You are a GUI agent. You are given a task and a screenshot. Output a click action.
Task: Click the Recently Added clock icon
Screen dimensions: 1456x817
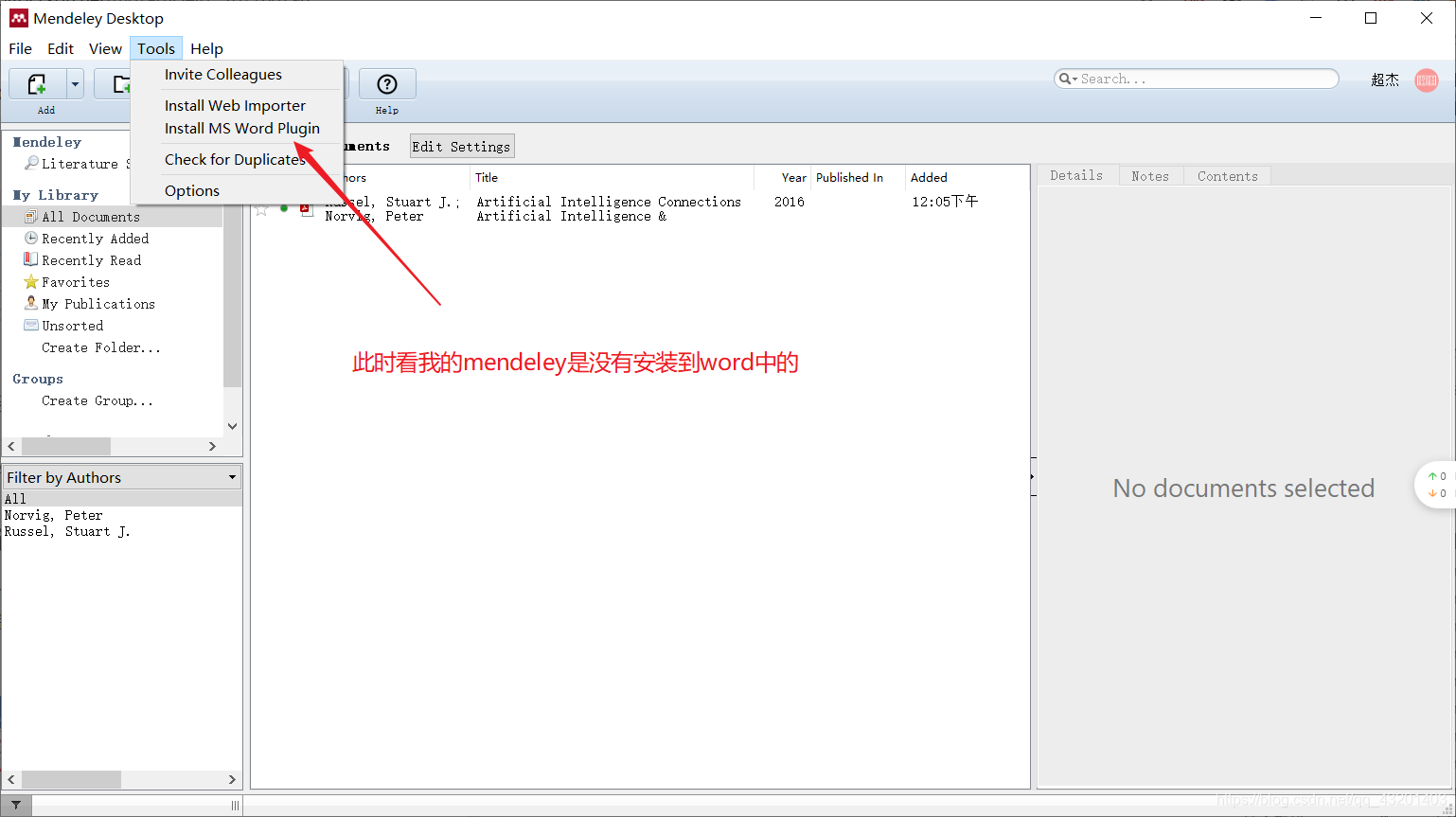point(31,239)
